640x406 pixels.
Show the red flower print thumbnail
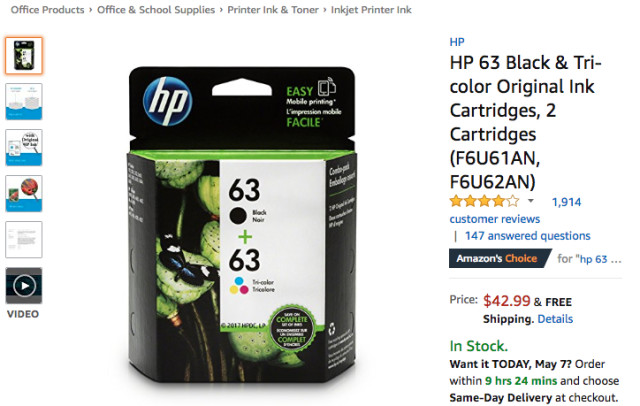(x=24, y=193)
